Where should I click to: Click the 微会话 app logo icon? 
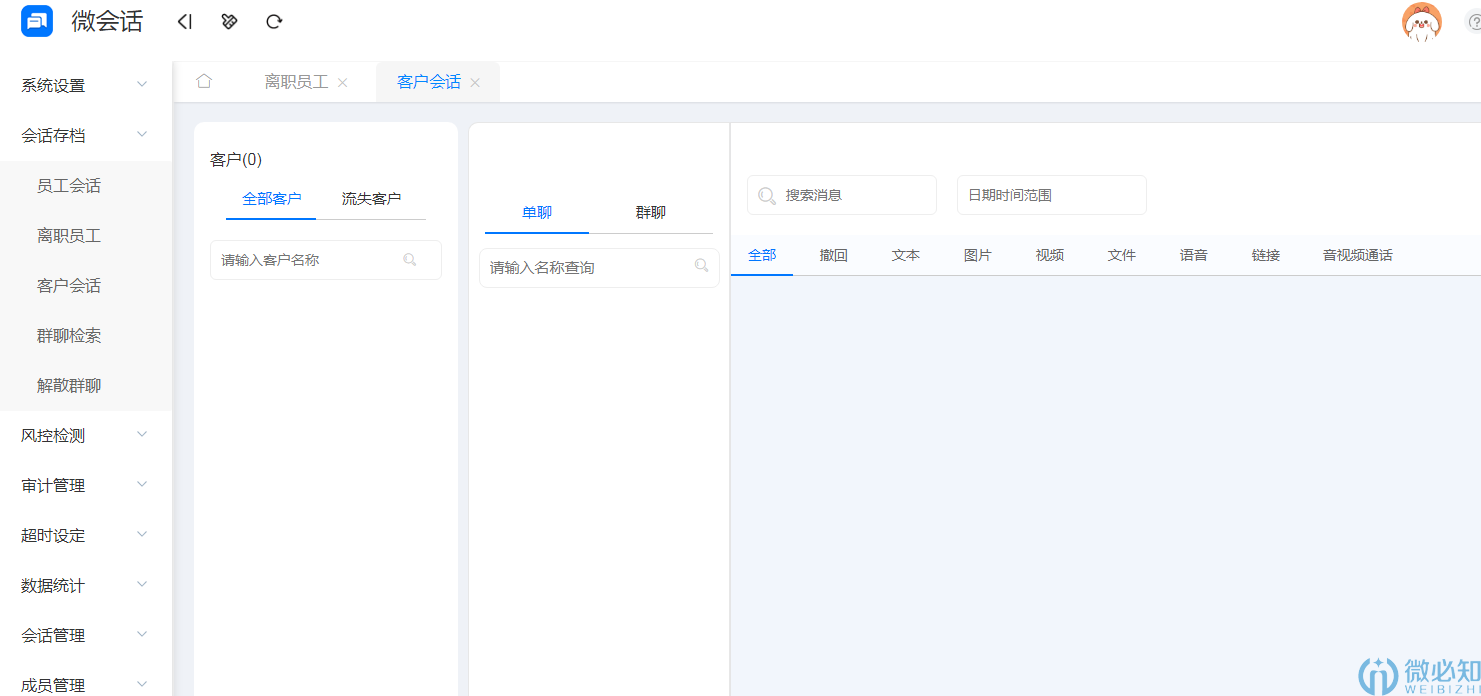(36, 20)
